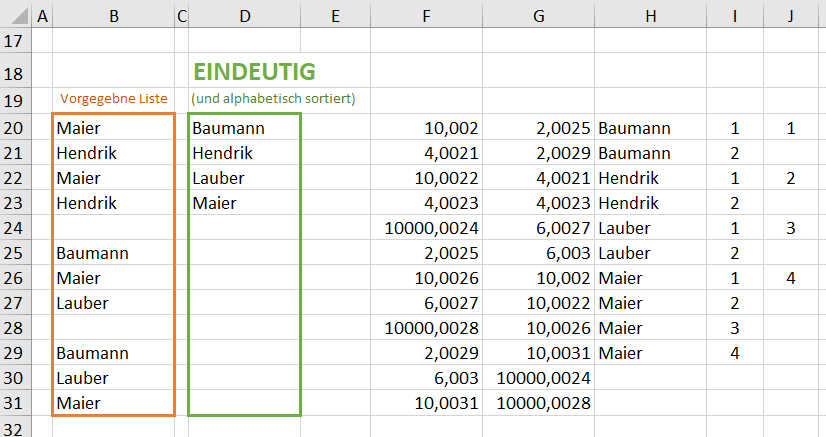Select cell B31 containing Maier
Screen dimensions: 826x437
(x=114, y=403)
